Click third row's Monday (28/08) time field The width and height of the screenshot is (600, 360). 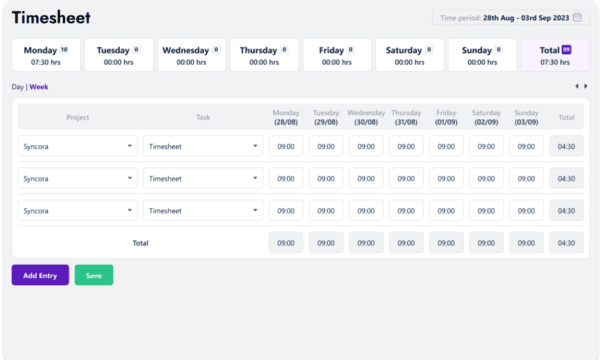[x=286, y=210]
